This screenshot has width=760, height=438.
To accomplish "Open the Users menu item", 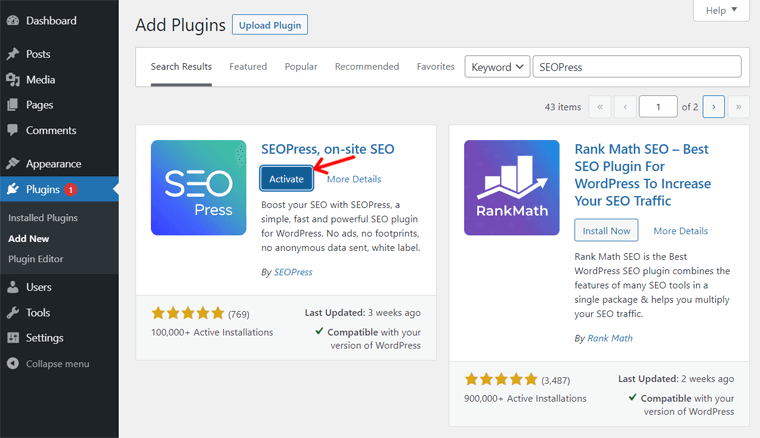I will coord(59,287).
